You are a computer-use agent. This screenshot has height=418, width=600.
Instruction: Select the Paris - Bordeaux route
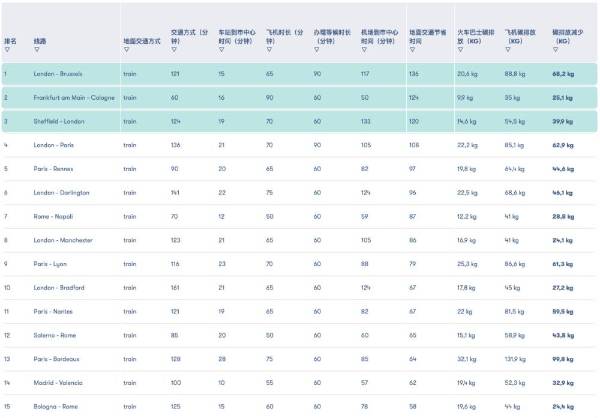56,359
